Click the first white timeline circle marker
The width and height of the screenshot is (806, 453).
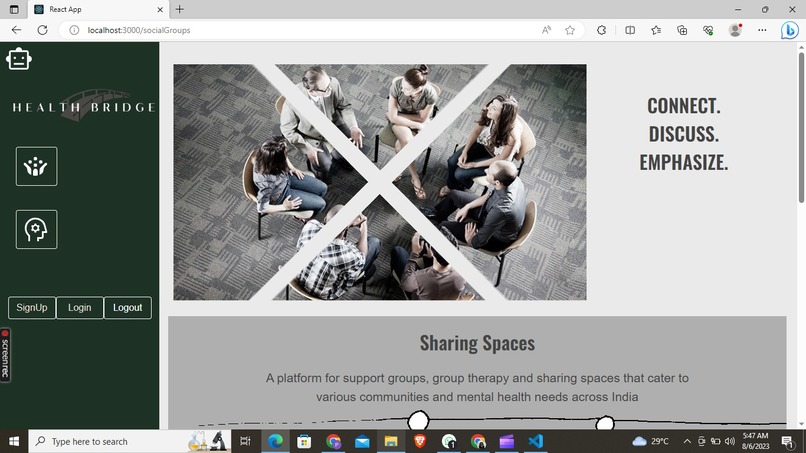coord(418,421)
